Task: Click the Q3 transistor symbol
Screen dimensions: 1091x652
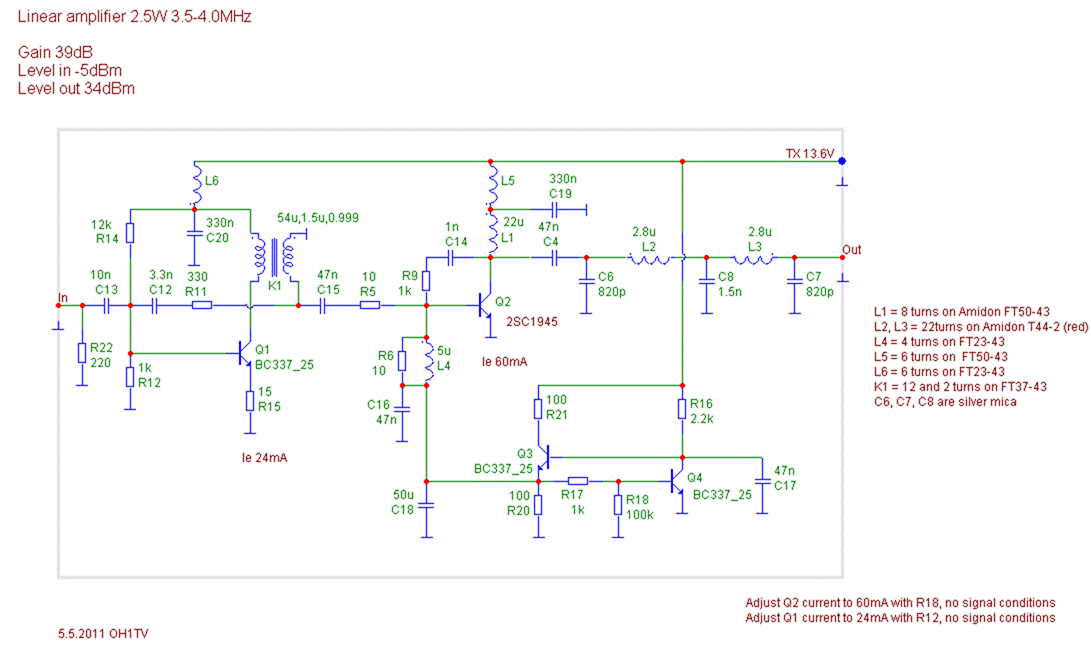Action: click(542, 457)
